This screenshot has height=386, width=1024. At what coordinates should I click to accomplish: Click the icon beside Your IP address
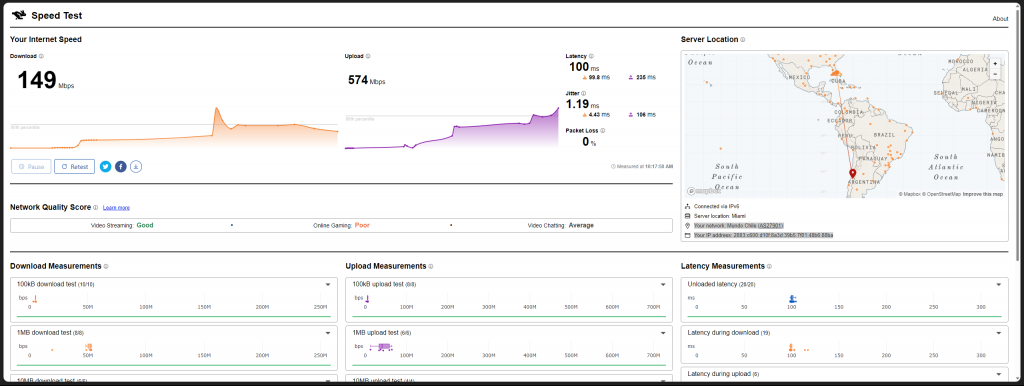click(688, 234)
